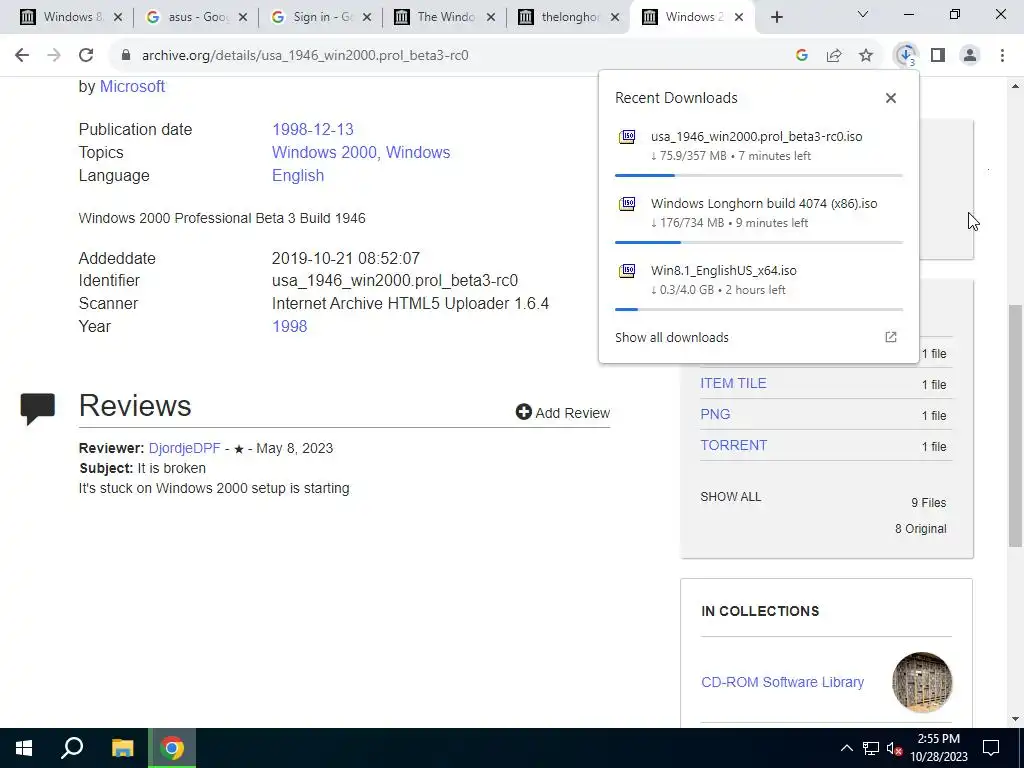Image resolution: width=1024 pixels, height=768 pixels.
Task: Open the Windows Start menu
Action: point(24,748)
